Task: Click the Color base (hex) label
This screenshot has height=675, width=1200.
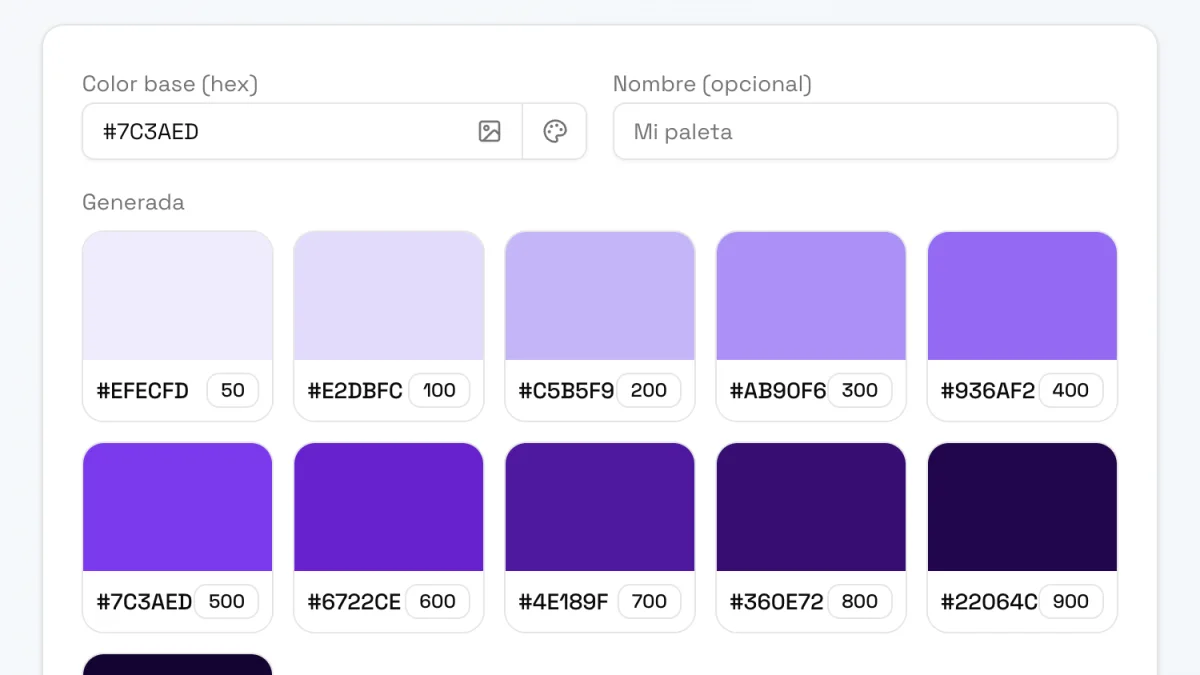Action: tap(170, 84)
